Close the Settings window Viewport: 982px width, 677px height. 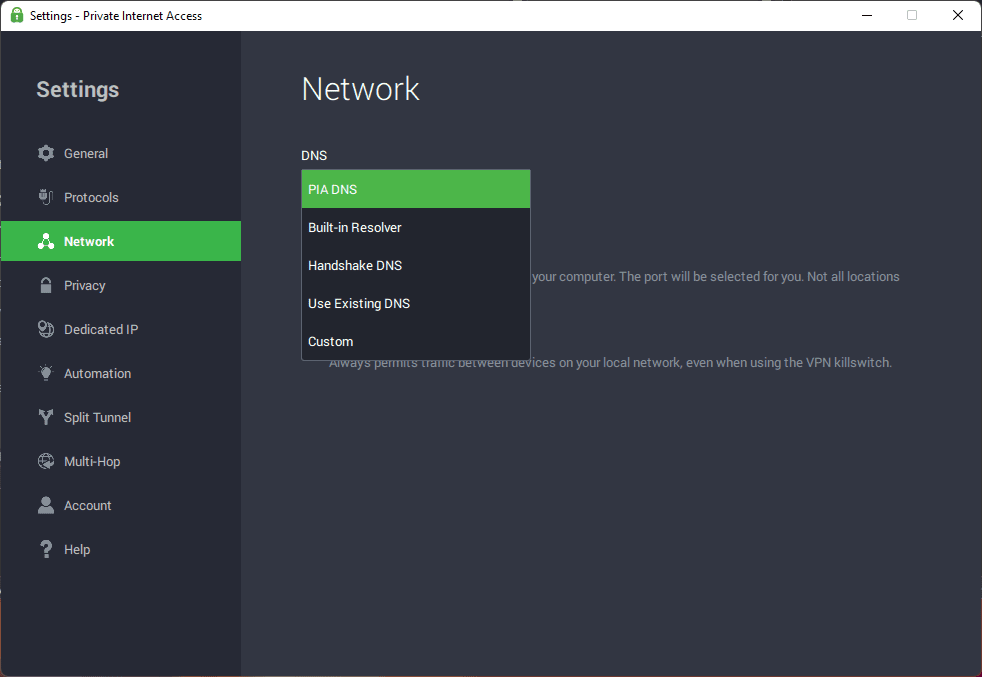pos(958,15)
